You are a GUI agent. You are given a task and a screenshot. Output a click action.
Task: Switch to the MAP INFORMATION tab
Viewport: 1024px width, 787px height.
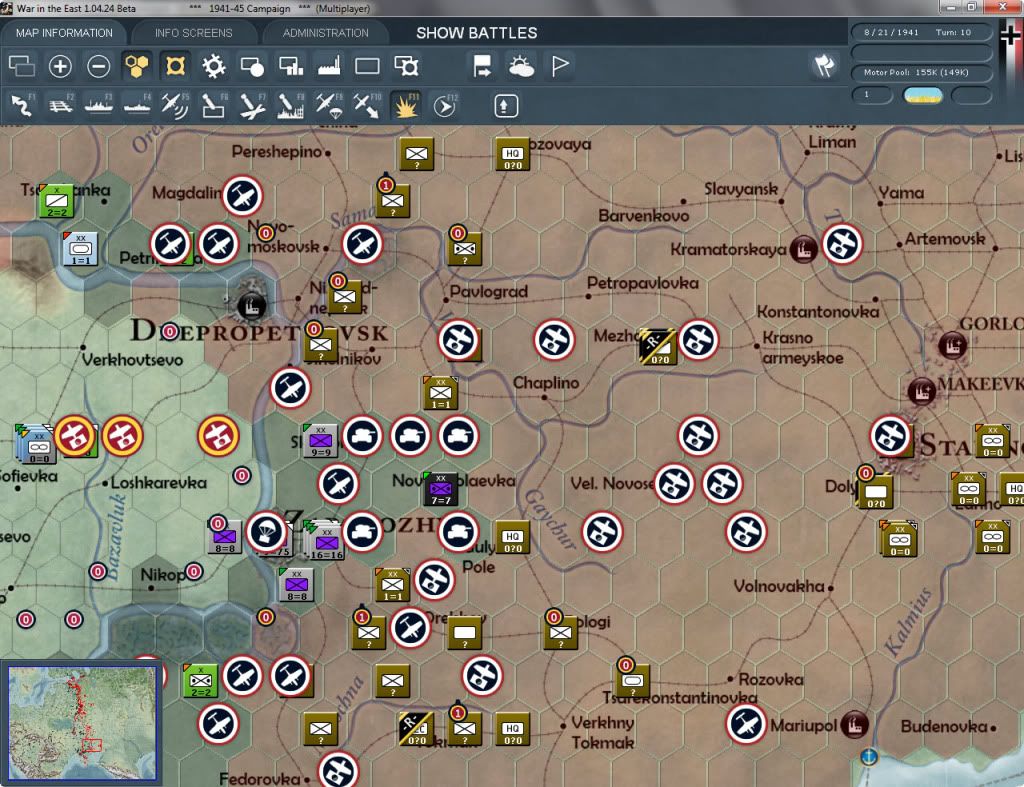(x=64, y=33)
